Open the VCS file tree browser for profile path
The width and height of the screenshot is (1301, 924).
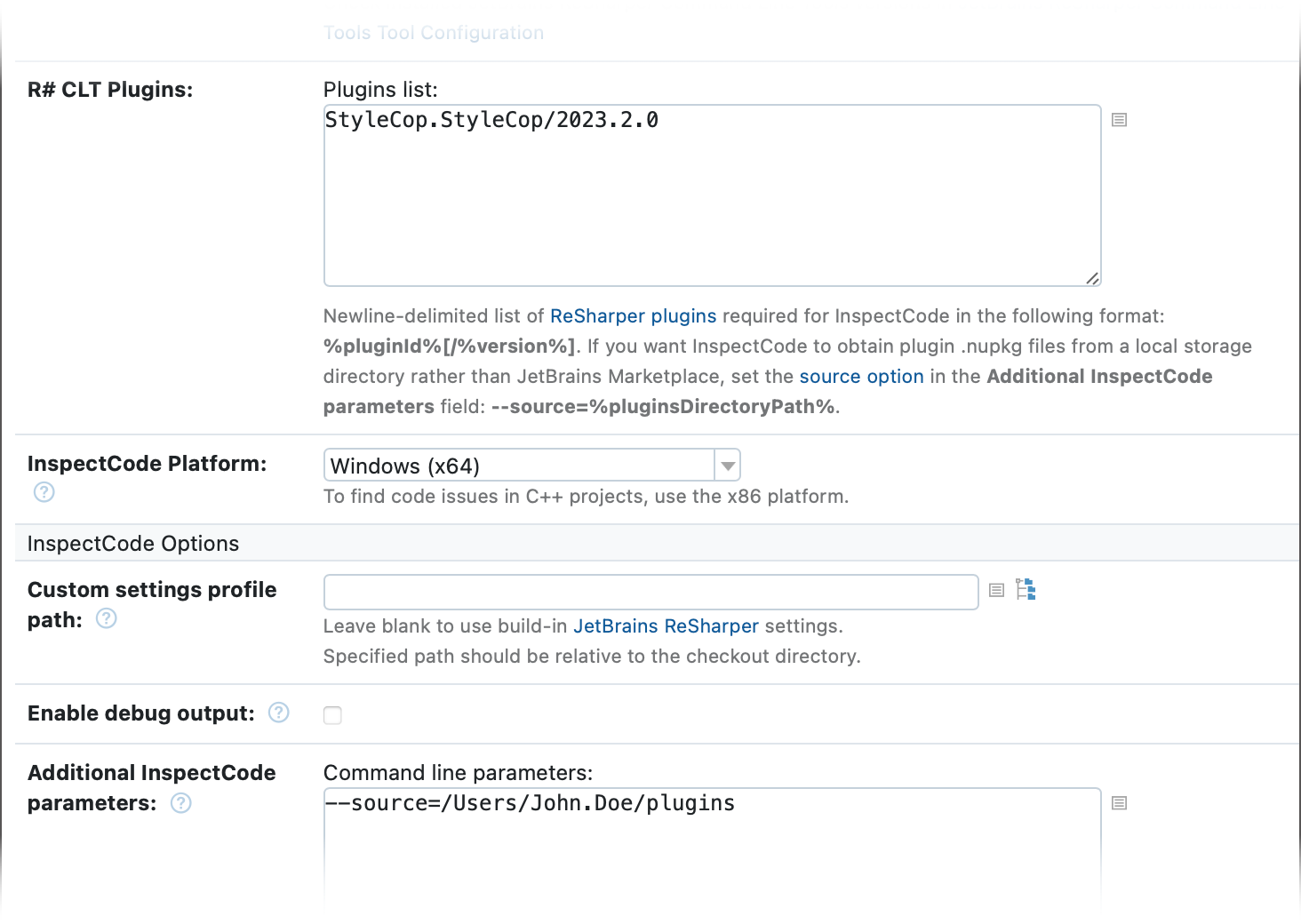[1025, 589]
